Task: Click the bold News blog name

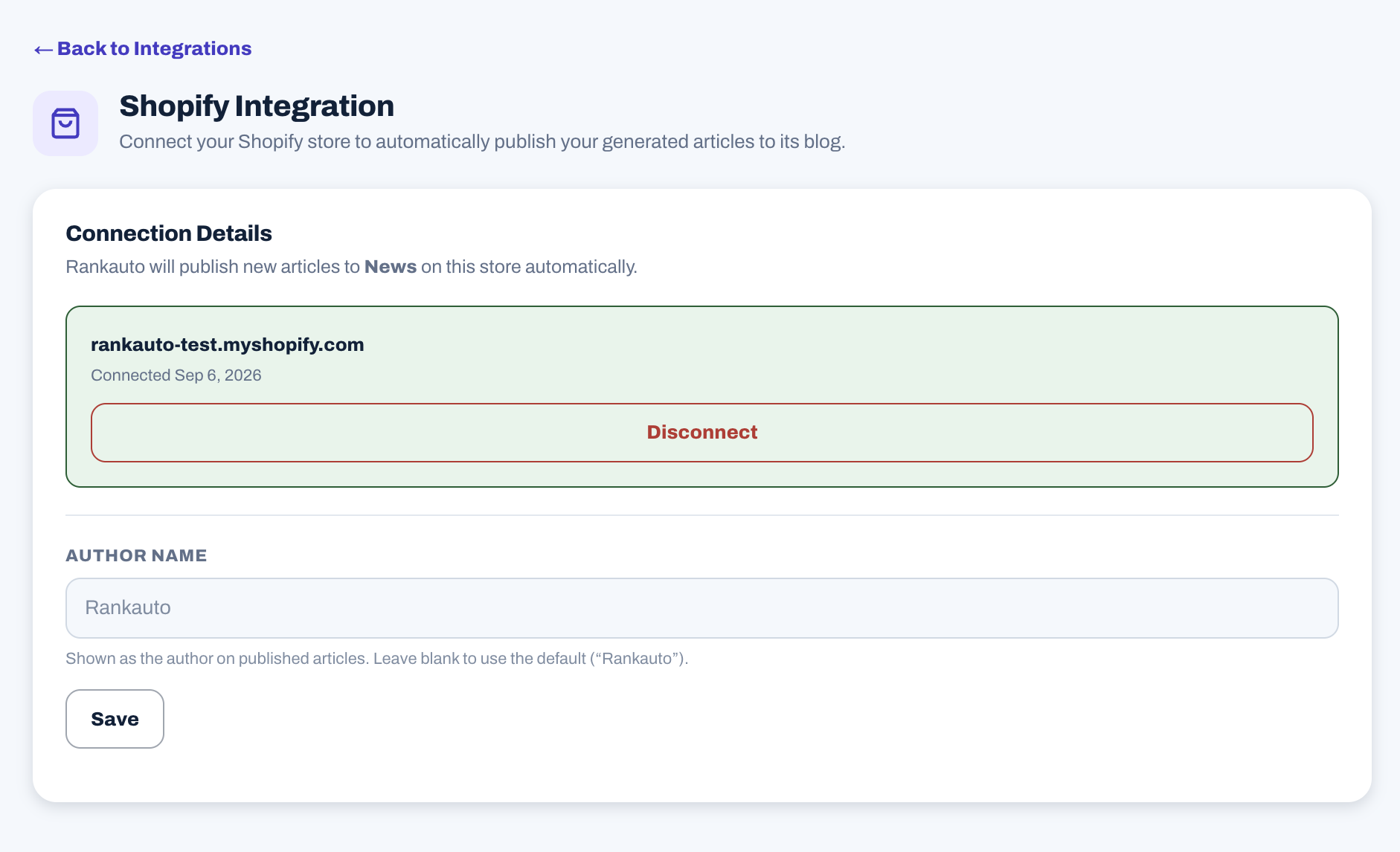Action: tap(391, 267)
